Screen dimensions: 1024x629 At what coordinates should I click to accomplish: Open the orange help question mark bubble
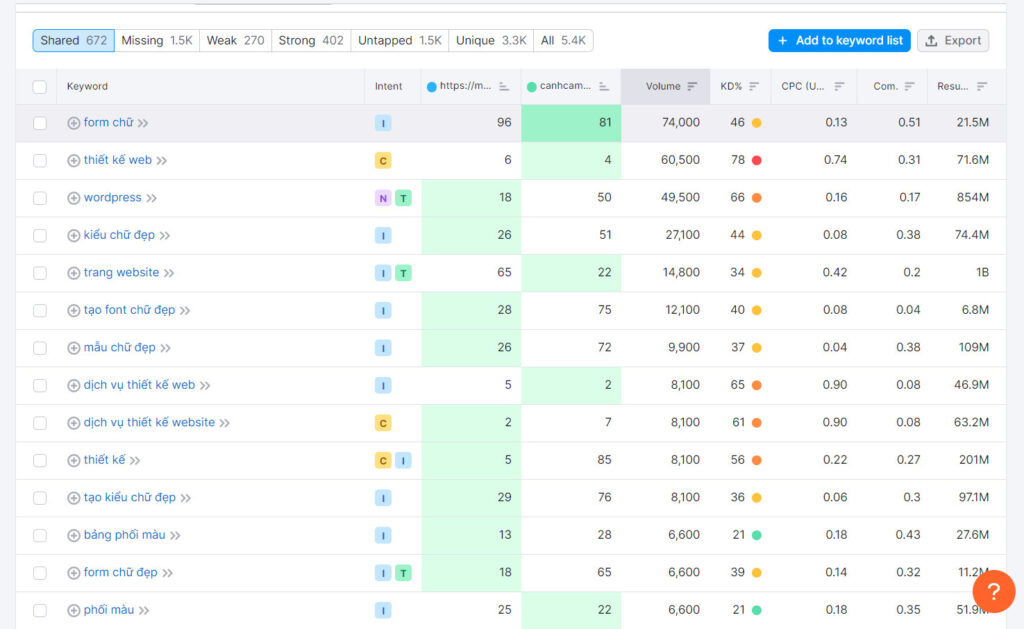[993, 592]
